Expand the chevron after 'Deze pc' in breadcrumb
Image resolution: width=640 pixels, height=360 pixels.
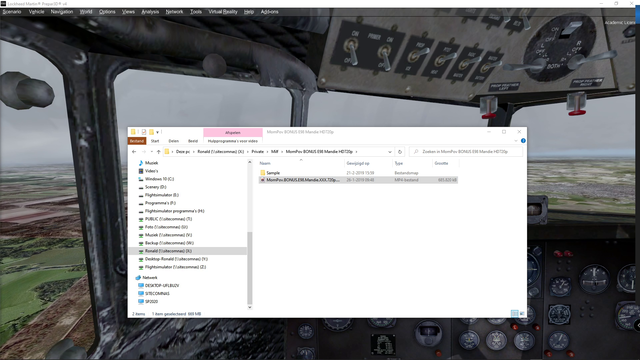193,151
